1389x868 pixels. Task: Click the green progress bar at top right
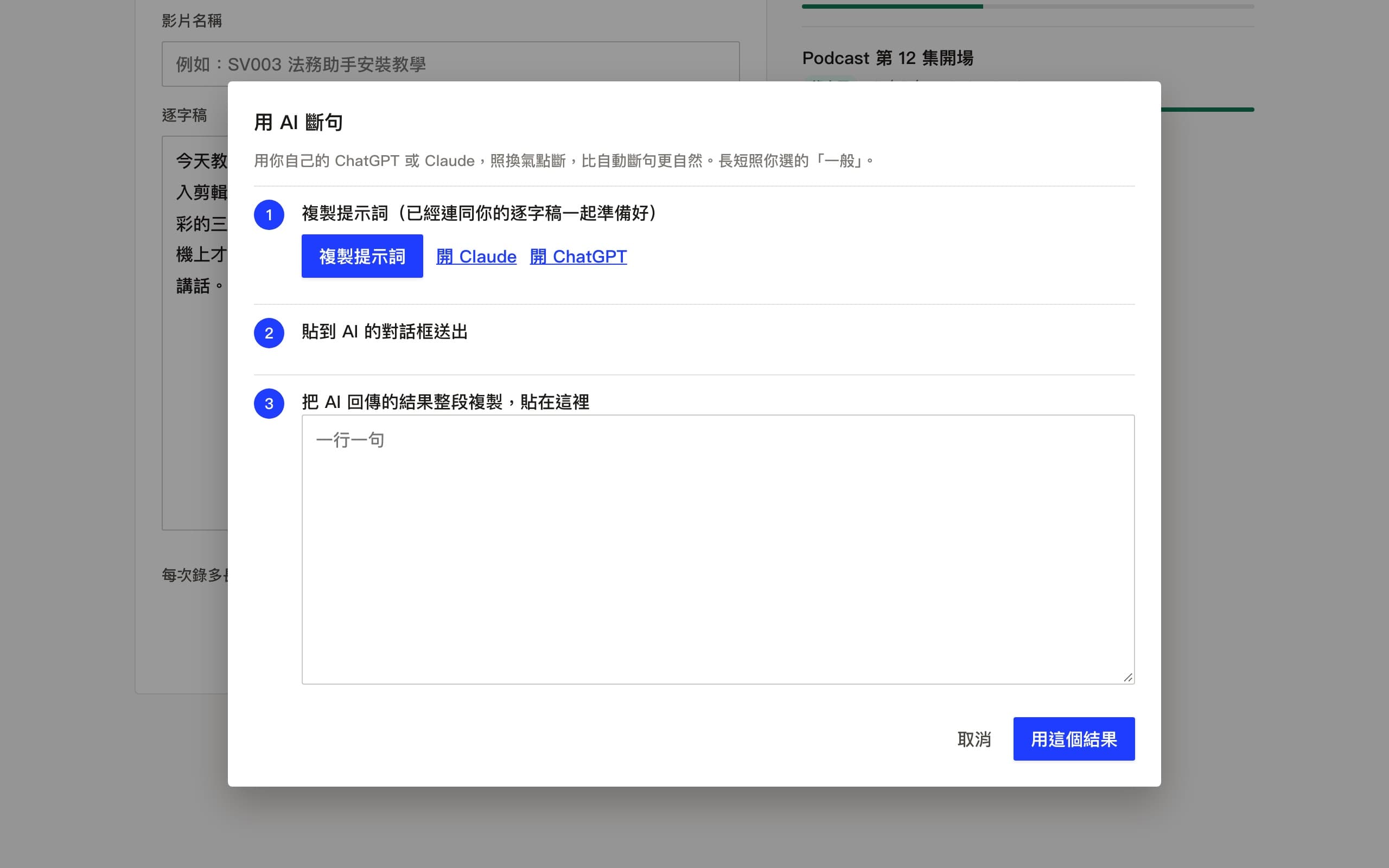click(x=1028, y=7)
